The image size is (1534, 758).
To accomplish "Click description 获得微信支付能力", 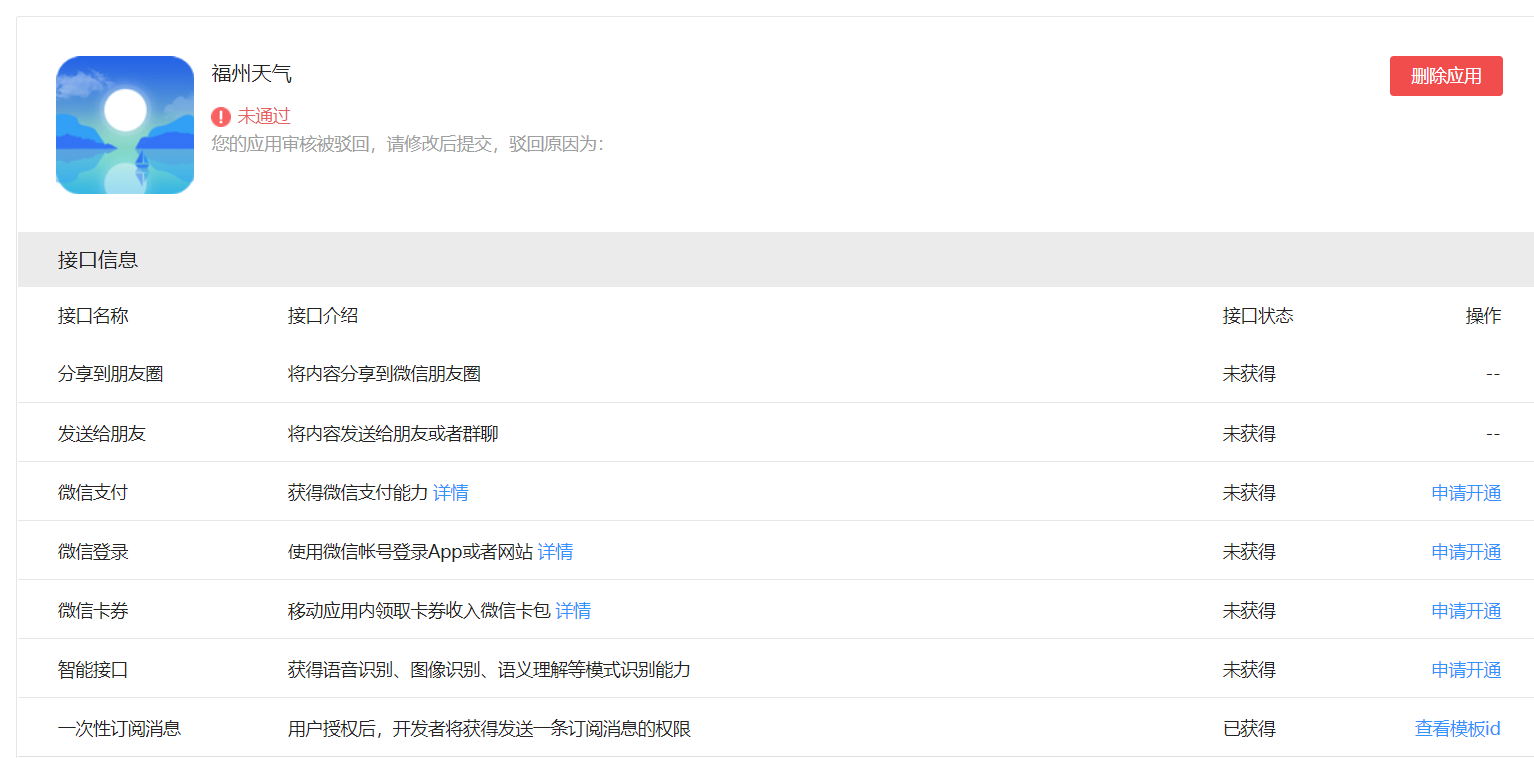I will (x=358, y=493).
